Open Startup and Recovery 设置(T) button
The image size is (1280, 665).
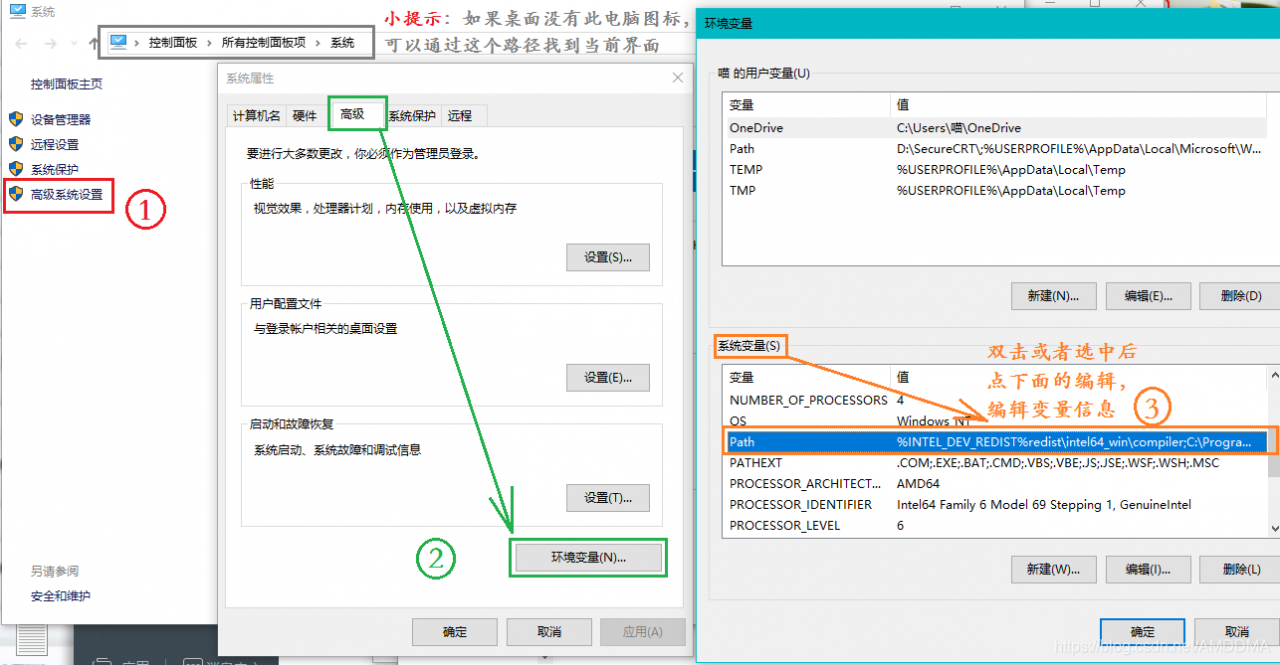tap(608, 497)
